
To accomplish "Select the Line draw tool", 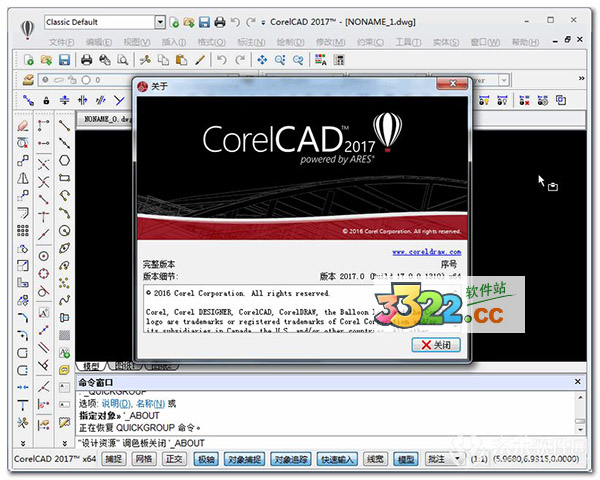I will point(64,124).
